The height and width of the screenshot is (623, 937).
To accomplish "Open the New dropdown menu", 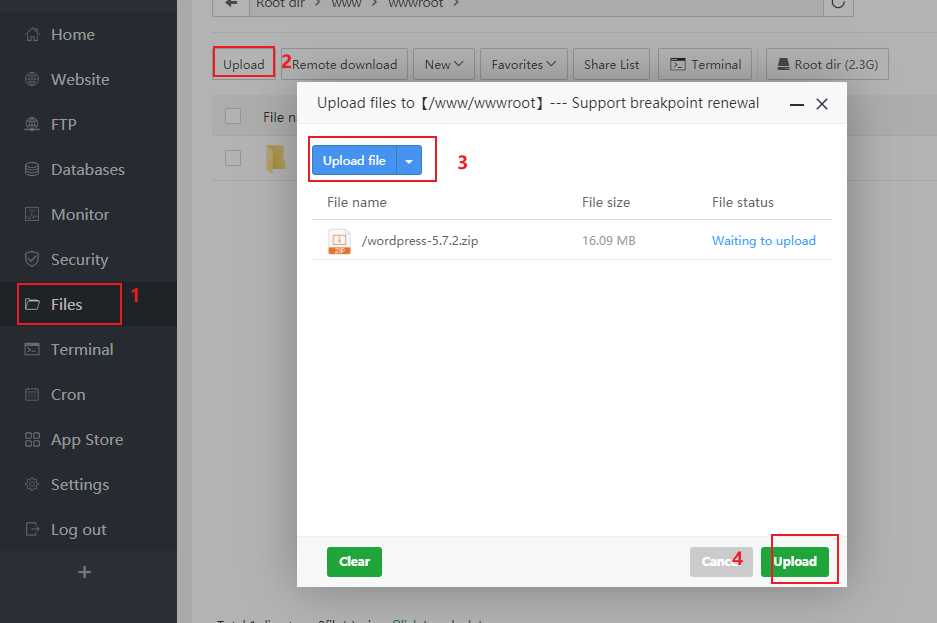I will 443,65.
